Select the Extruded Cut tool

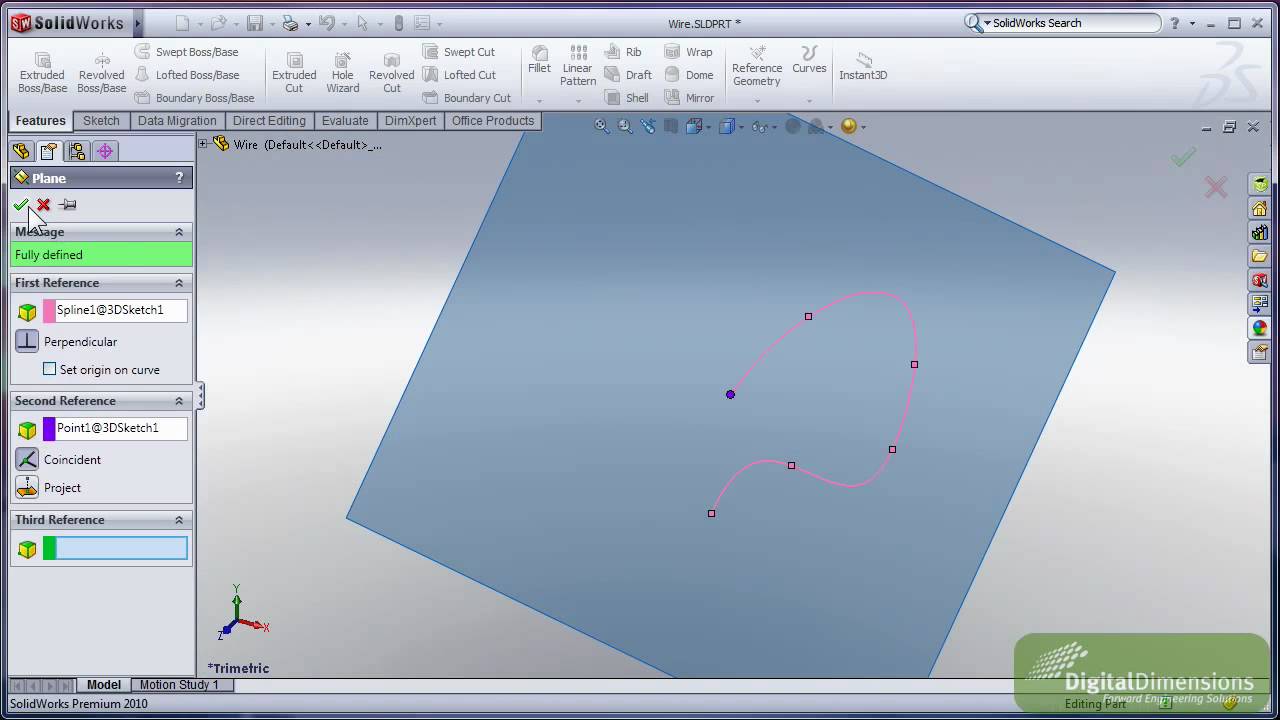294,73
